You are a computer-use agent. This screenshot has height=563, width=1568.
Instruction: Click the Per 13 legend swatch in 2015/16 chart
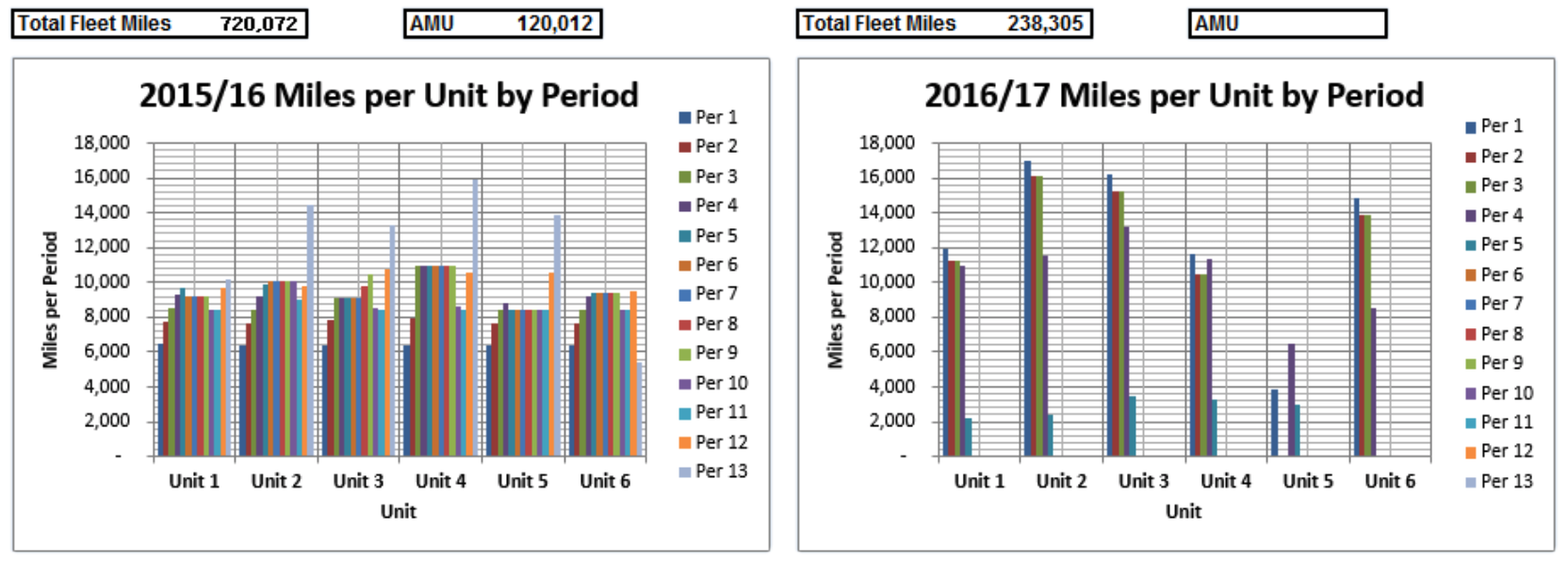[685, 472]
